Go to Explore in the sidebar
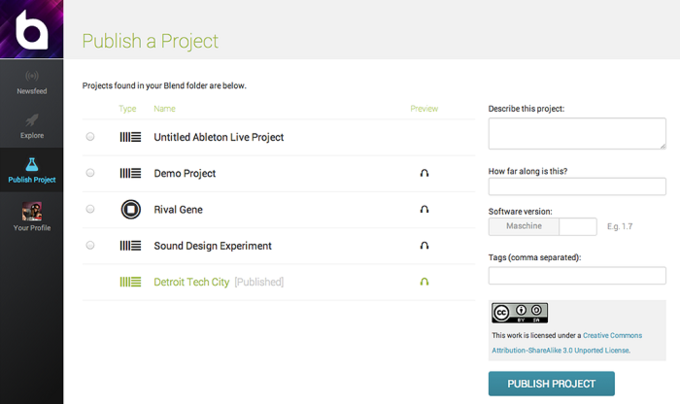The width and height of the screenshot is (680, 404). (x=32, y=135)
